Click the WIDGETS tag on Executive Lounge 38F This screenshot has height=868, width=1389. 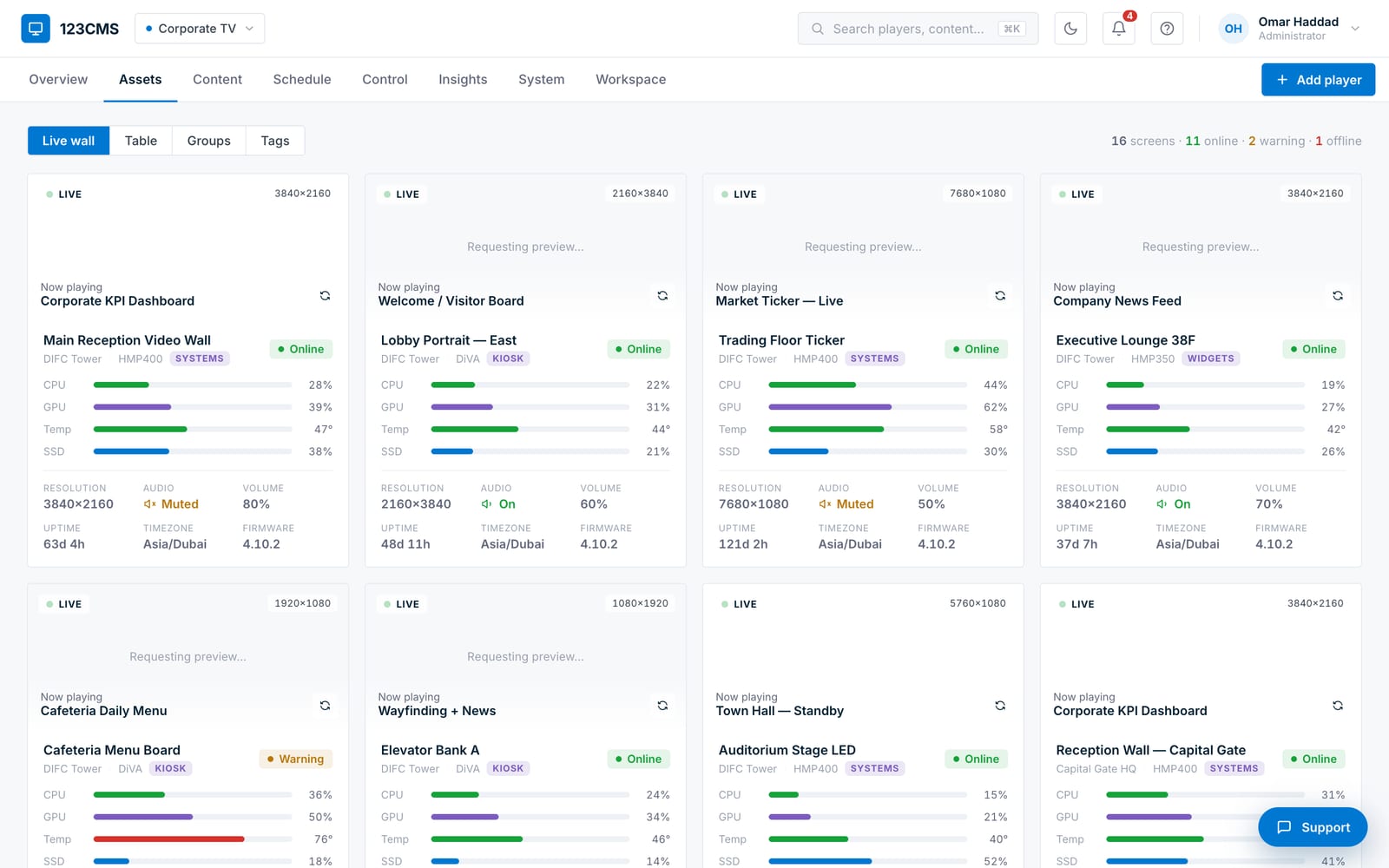pyautogui.click(x=1211, y=358)
